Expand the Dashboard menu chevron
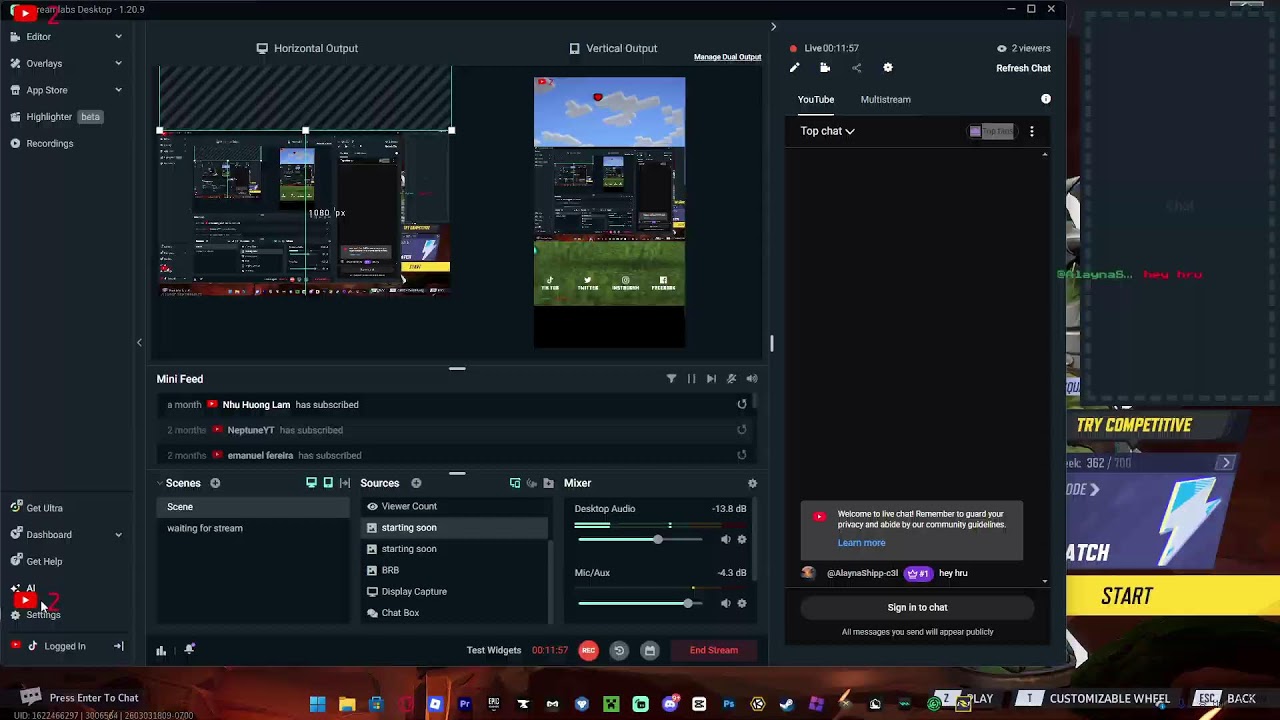The image size is (1280, 720). [x=118, y=535]
